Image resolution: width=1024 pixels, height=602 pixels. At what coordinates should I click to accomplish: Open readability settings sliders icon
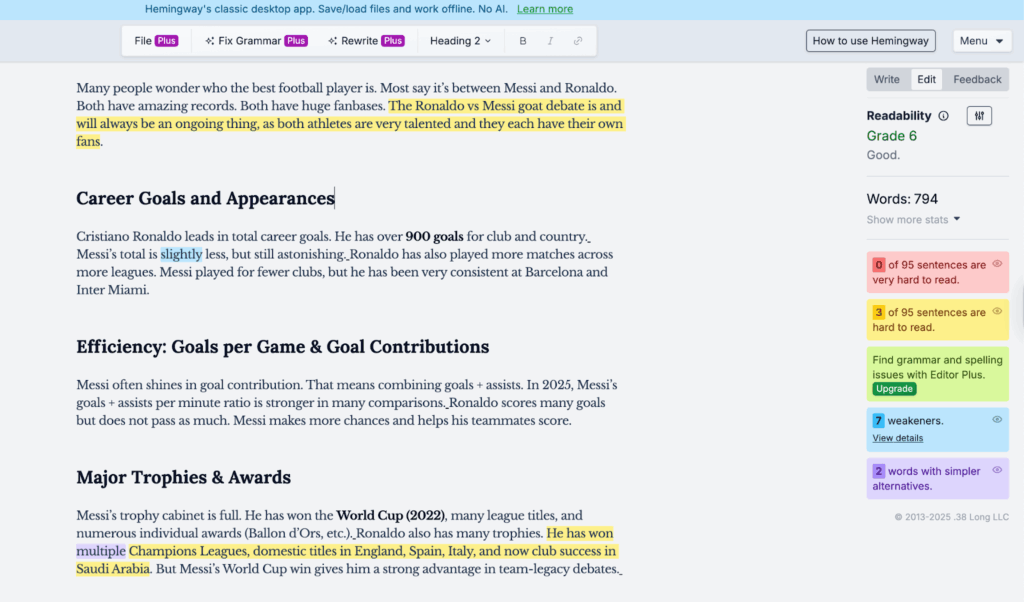979,116
